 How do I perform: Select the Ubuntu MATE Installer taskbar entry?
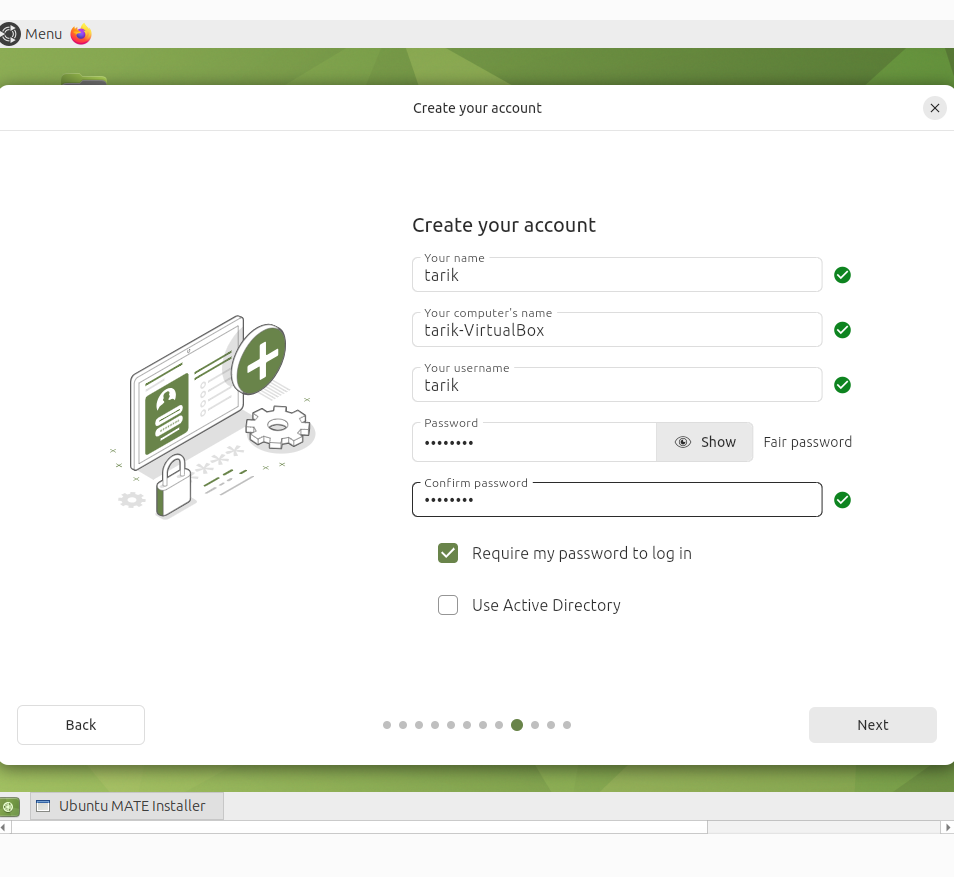point(127,806)
